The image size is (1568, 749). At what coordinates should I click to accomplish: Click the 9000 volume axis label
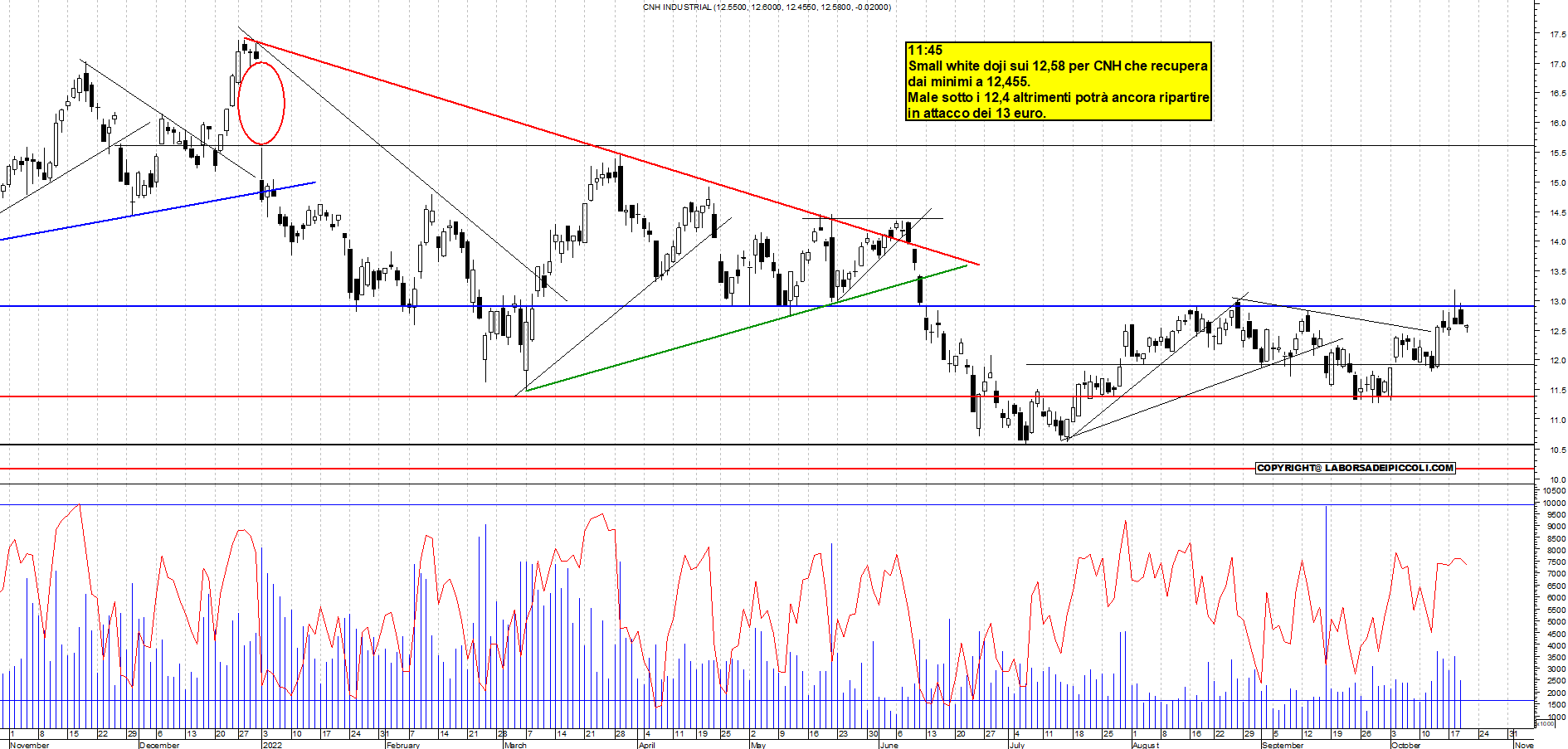tap(1556, 527)
